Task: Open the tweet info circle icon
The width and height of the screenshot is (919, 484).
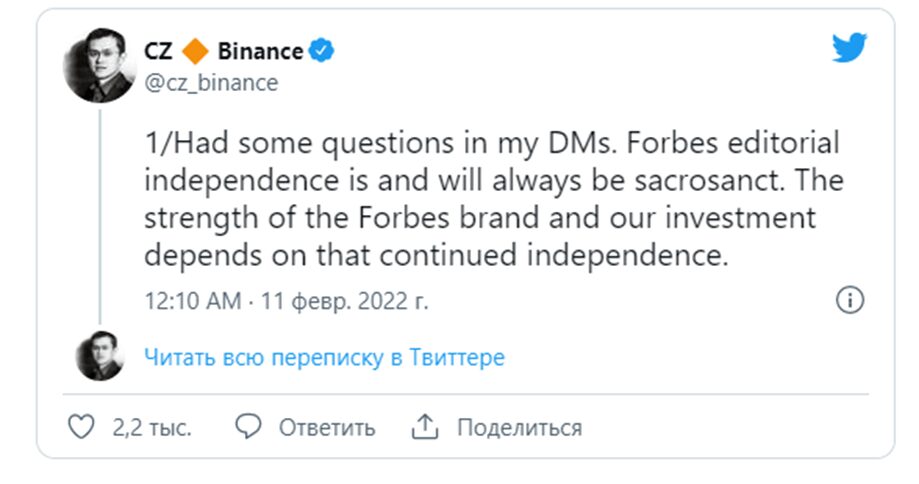Action: coord(849,300)
